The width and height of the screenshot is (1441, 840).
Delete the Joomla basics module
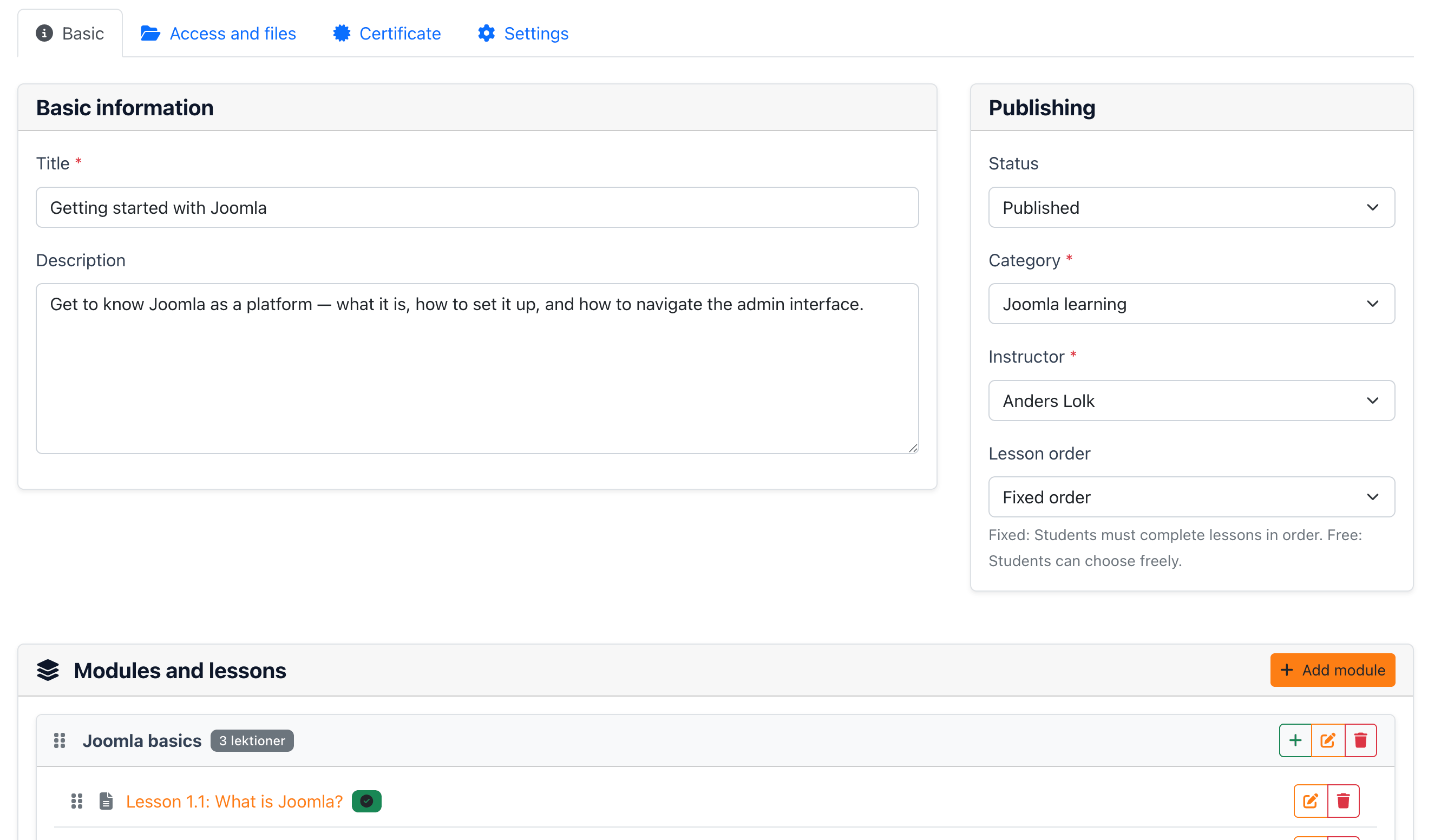(x=1360, y=740)
